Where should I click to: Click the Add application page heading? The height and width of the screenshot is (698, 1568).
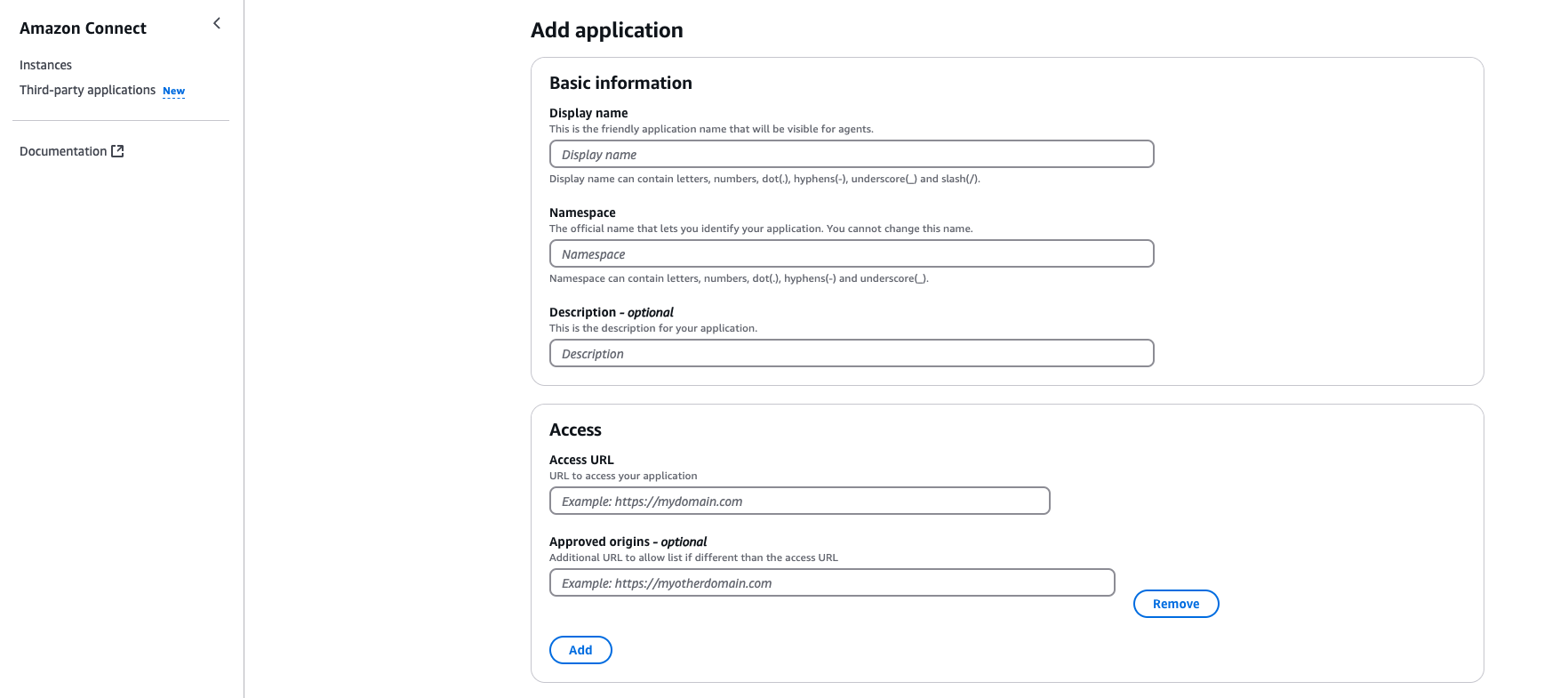(606, 30)
